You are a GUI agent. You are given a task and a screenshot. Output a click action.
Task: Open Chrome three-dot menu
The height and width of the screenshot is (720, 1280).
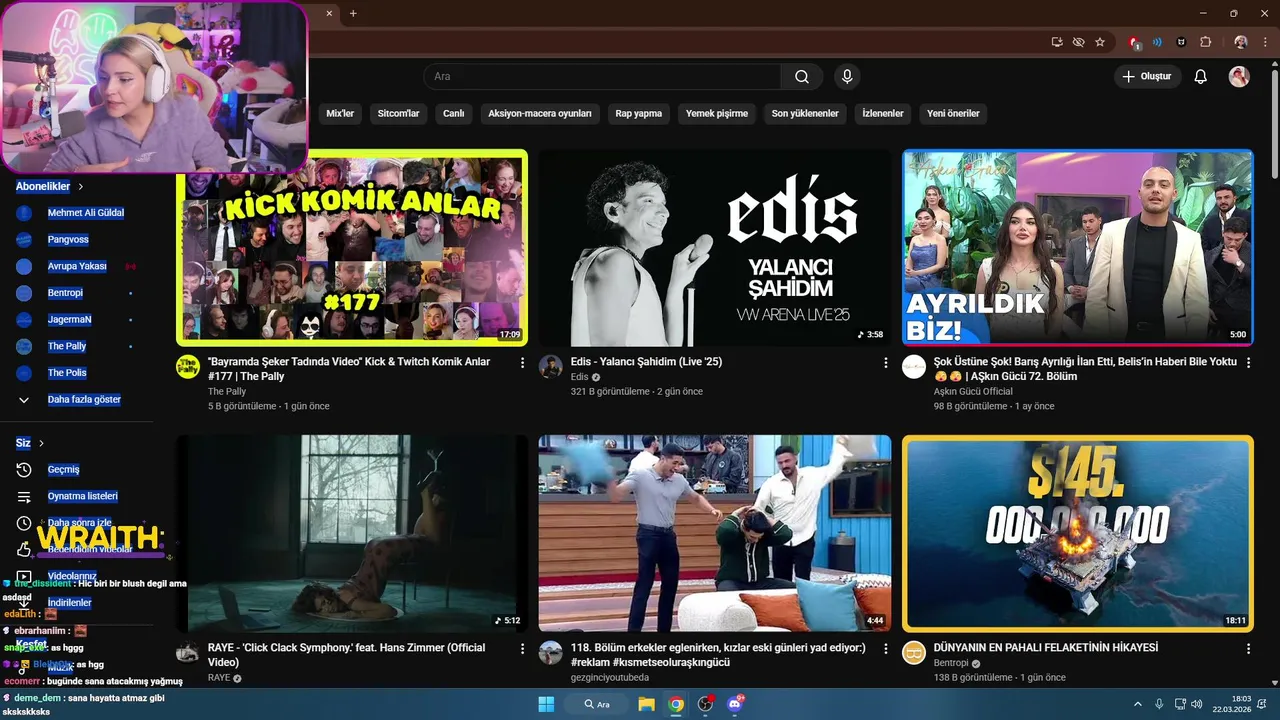(x=1264, y=42)
